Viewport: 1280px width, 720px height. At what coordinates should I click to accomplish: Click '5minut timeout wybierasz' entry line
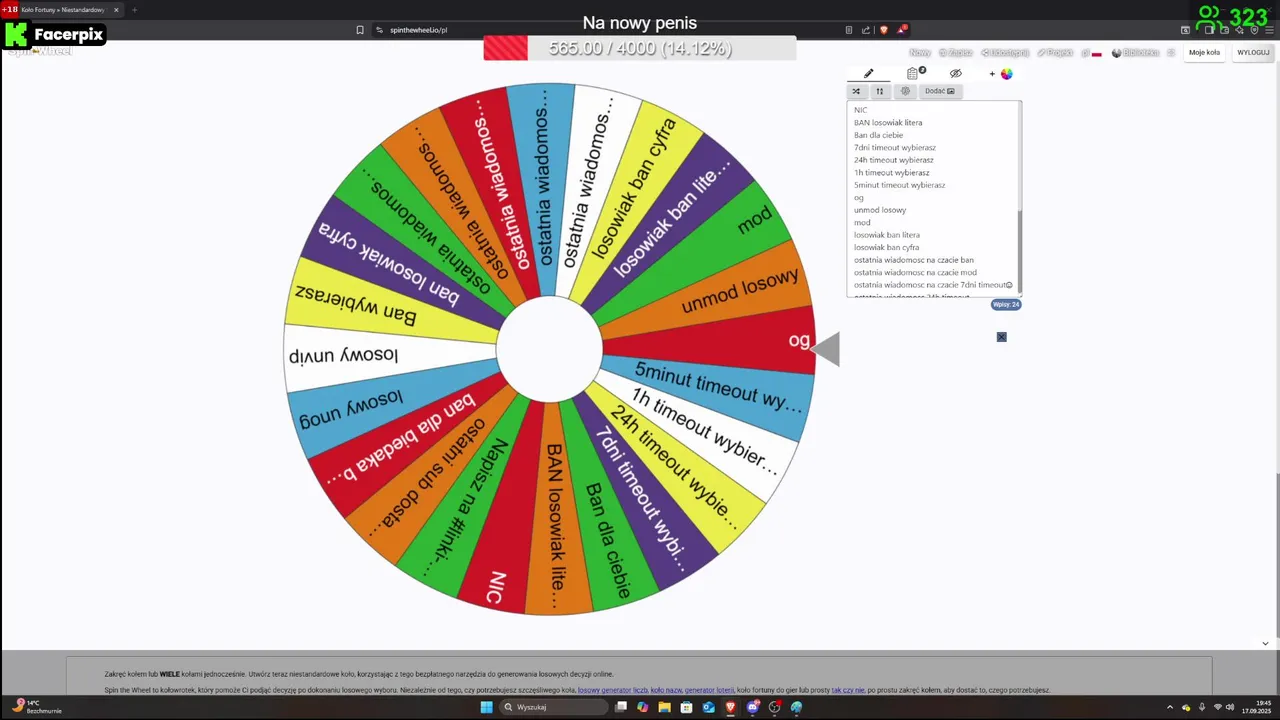pos(899,185)
